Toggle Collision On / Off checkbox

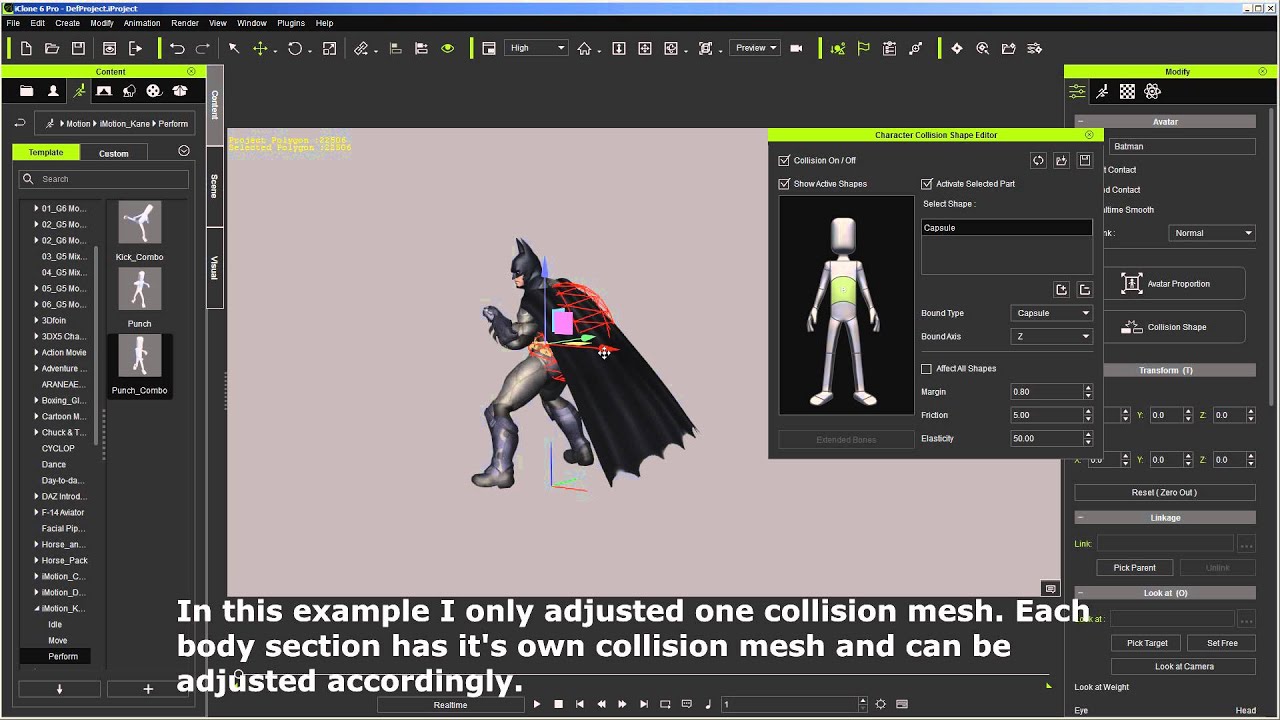point(784,160)
